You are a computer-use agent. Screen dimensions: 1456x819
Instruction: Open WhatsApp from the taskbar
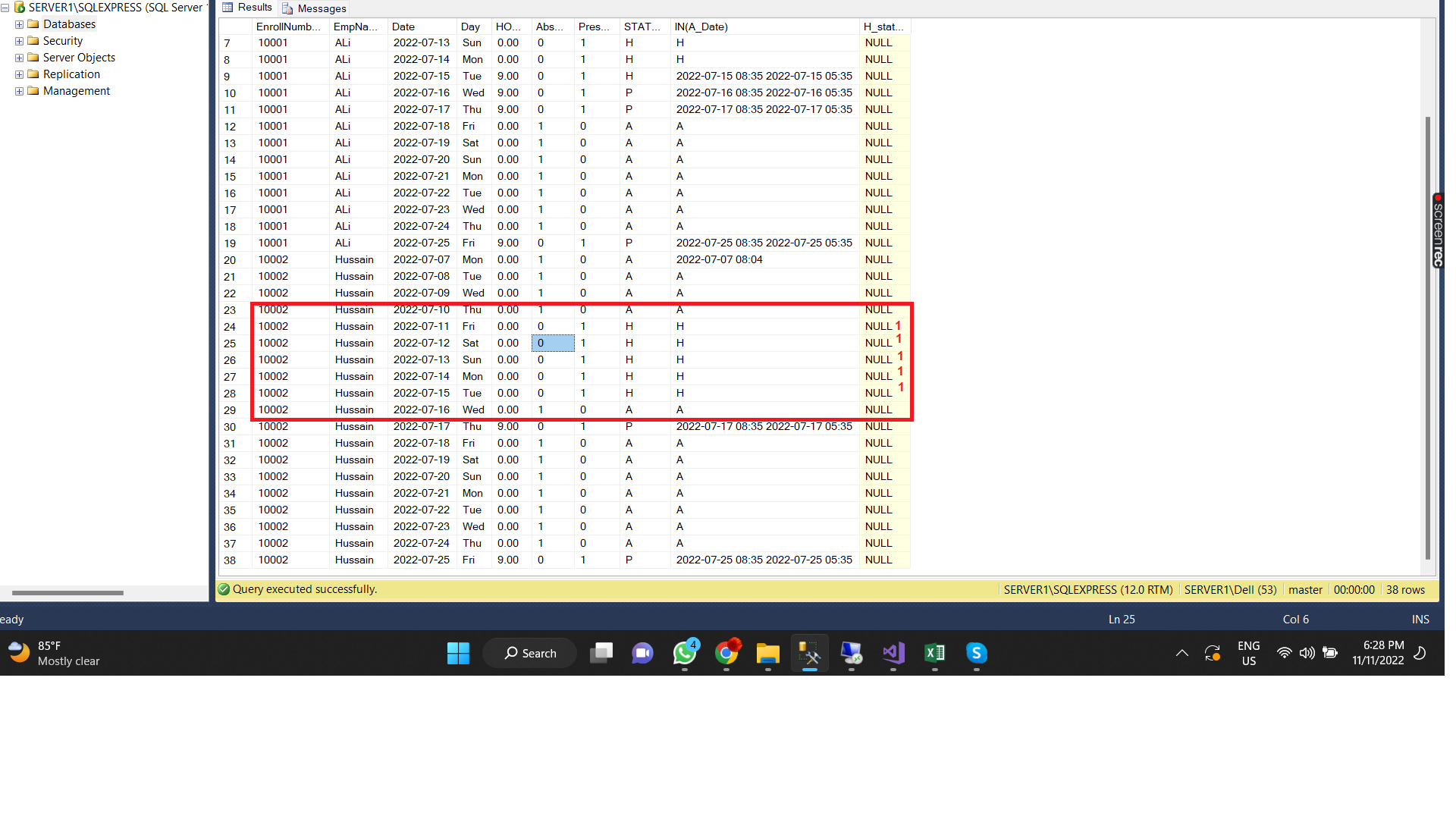click(x=685, y=653)
